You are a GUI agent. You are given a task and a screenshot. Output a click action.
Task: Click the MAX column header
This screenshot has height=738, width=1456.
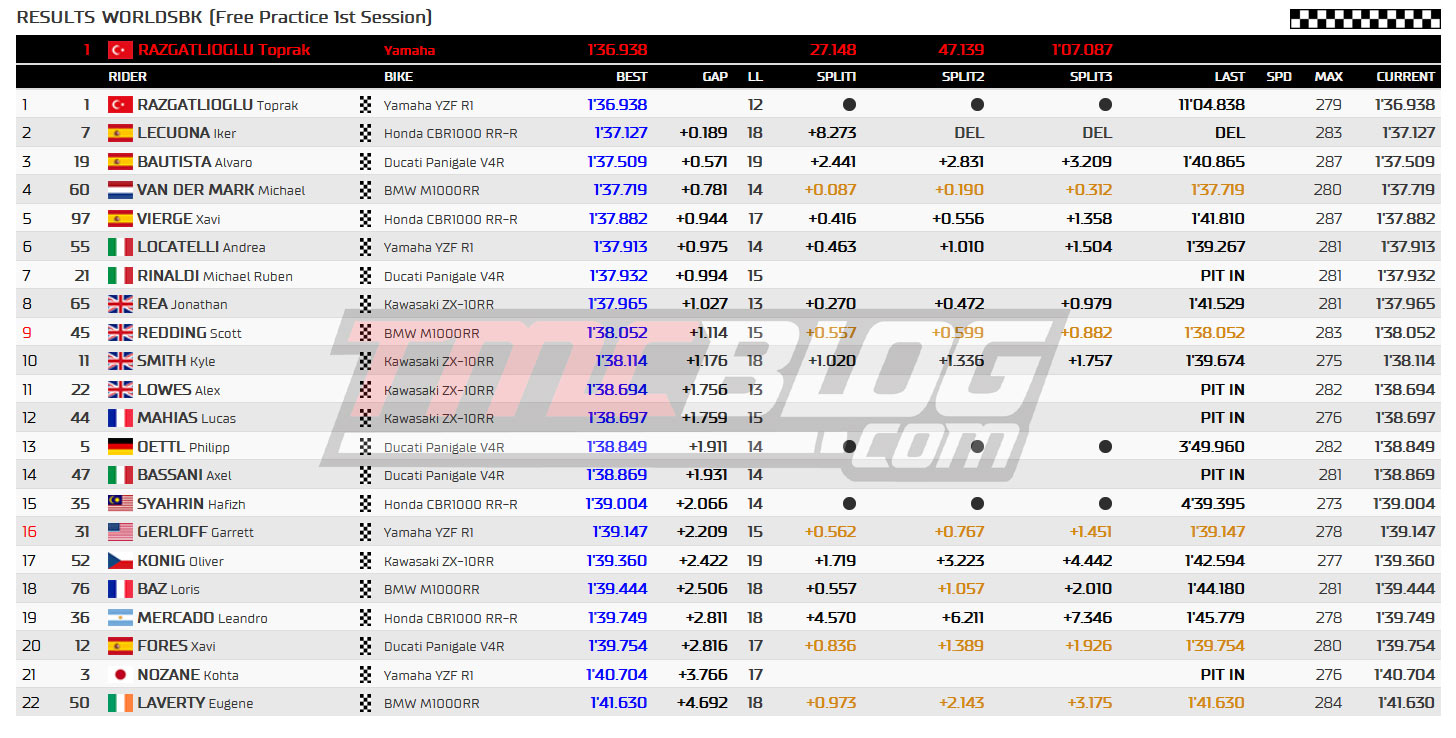point(1329,77)
